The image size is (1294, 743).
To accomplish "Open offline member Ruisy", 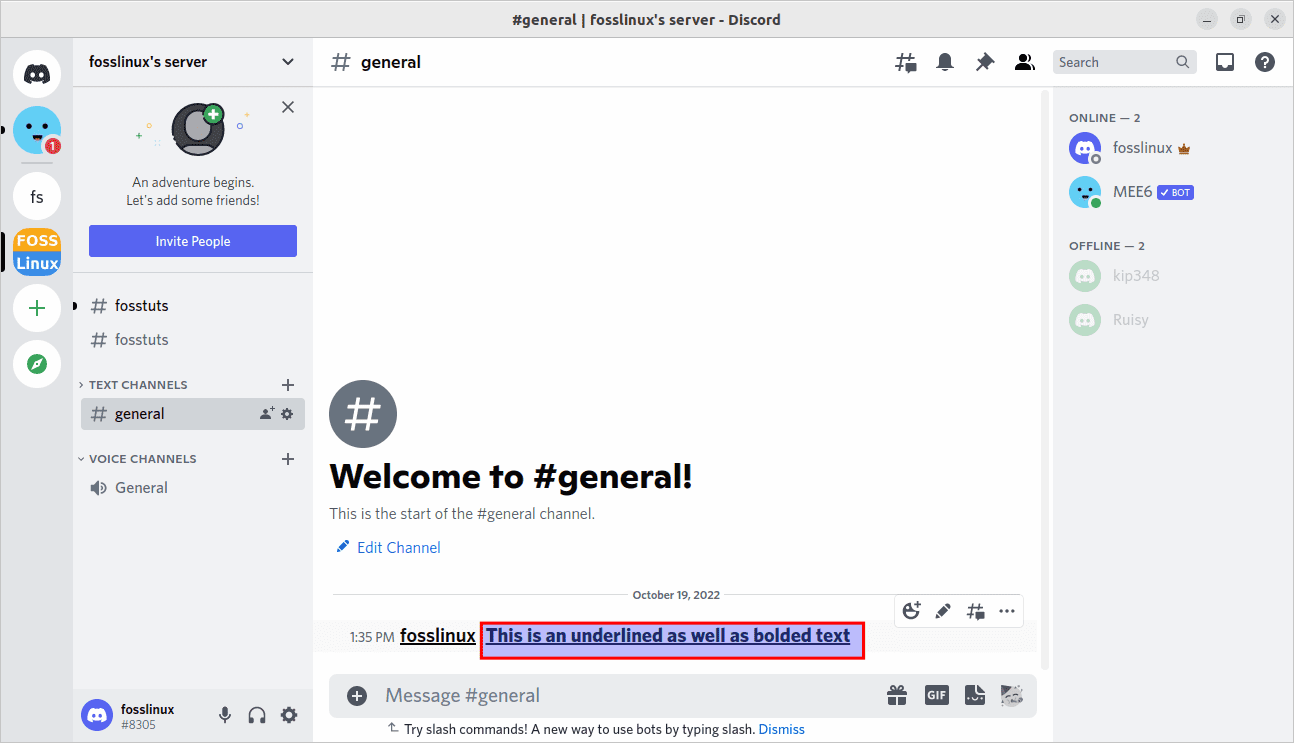I will click(1172, 320).
